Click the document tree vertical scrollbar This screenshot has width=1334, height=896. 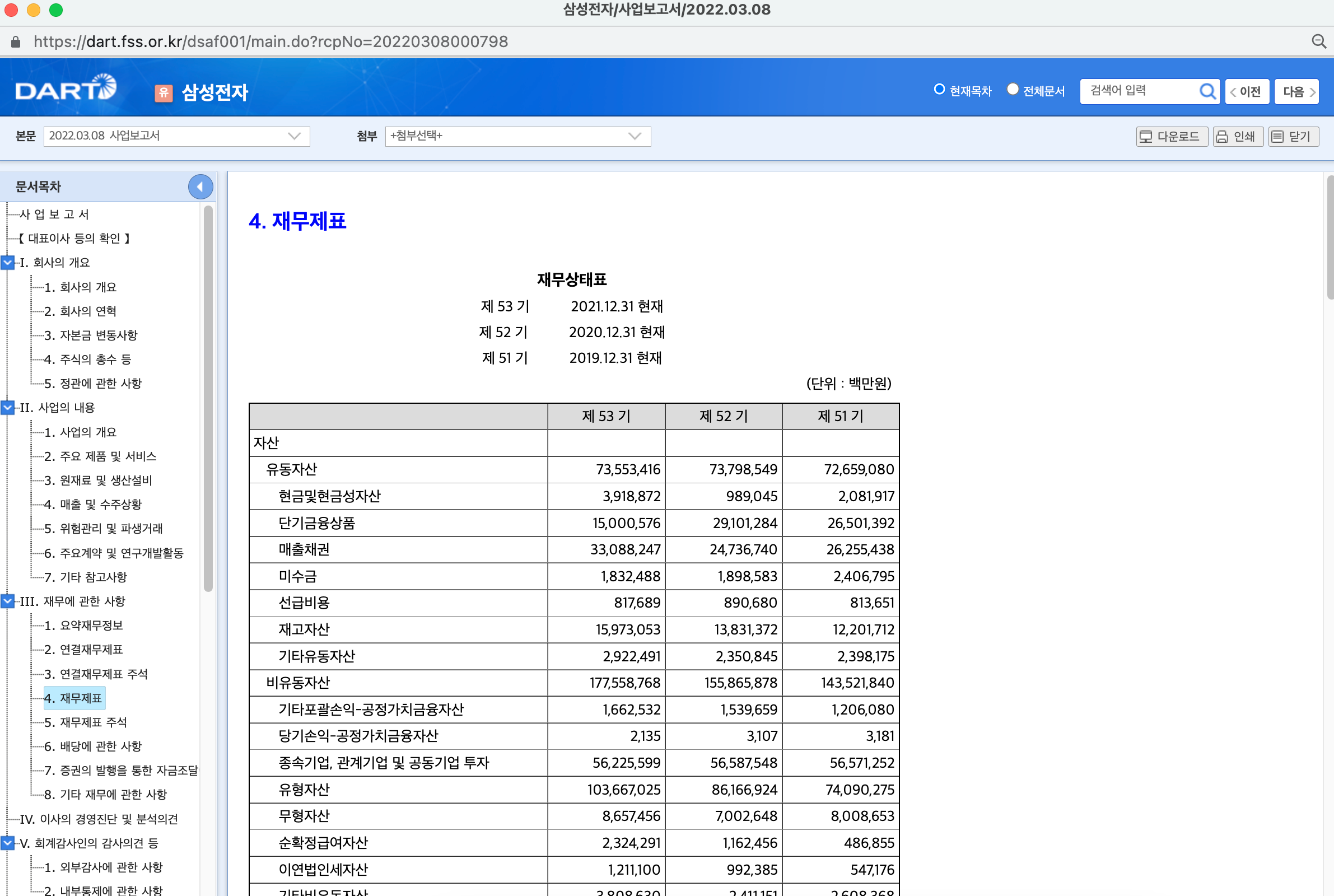[x=208, y=400]
